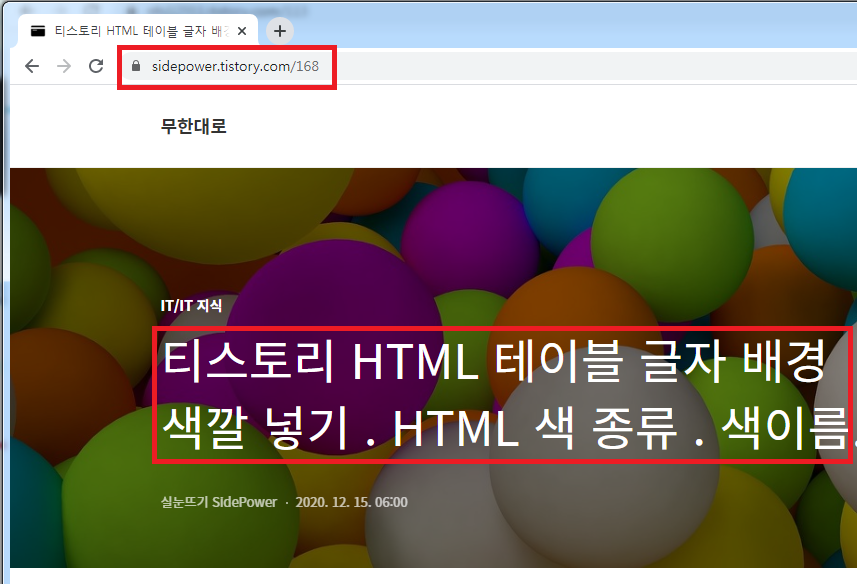The image size is (857, 584).
Task: Open a new tab with the plus button
Action: coord(280,31)
